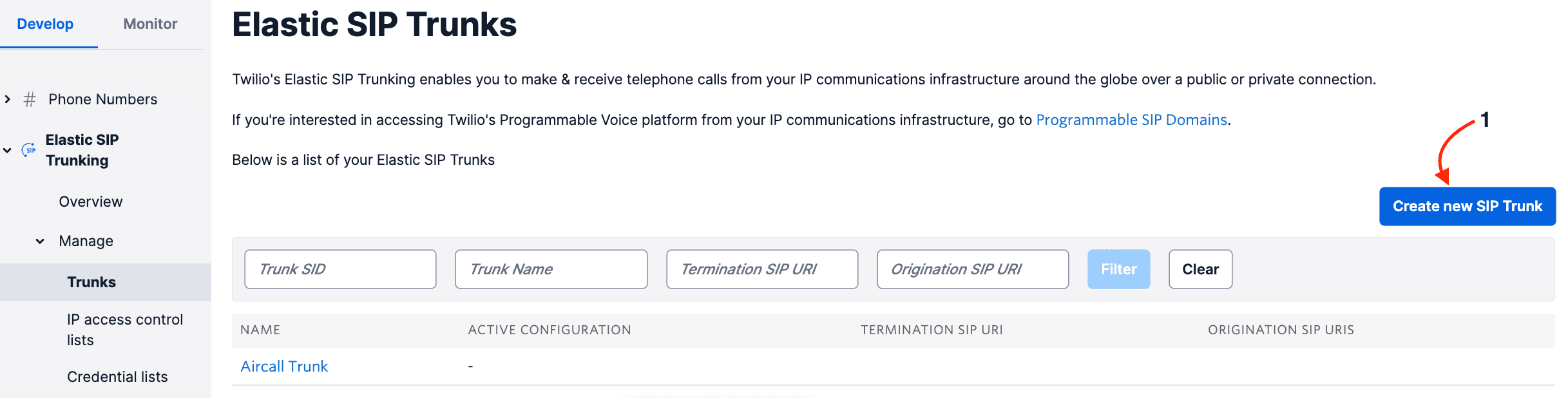Switch to the Monitor tab
The height and width of the screenshot is (398, 1568).
point(150,24)
